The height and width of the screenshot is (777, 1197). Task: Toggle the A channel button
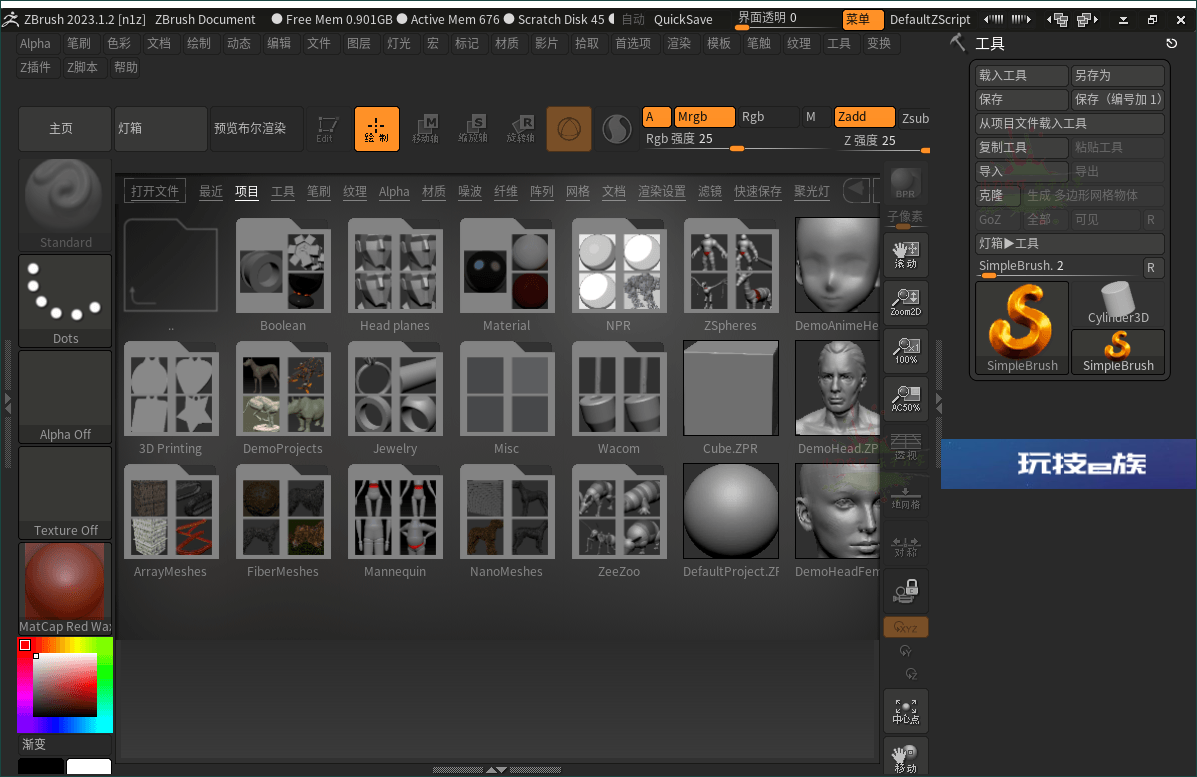click(x=657, y=117)
